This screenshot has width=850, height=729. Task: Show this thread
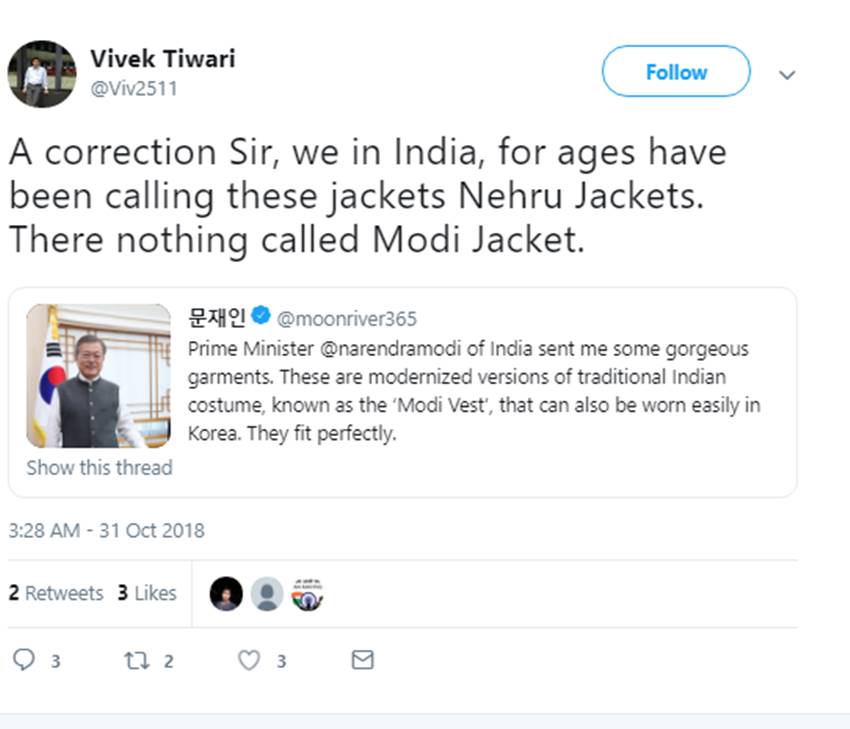pyautogui.click(x=99, y=468)
